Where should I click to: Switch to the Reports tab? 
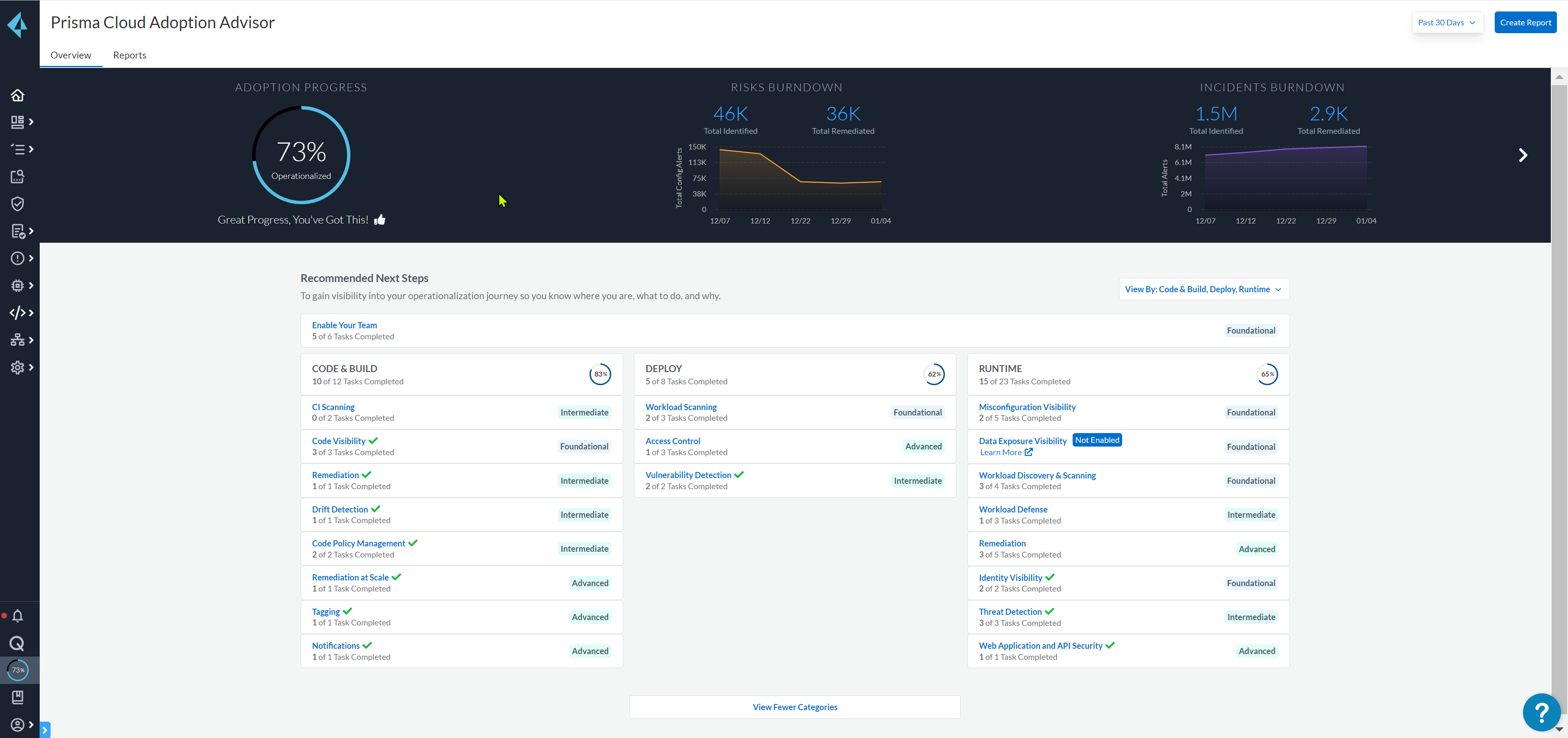pyautogui.click(x=130, y=55)
